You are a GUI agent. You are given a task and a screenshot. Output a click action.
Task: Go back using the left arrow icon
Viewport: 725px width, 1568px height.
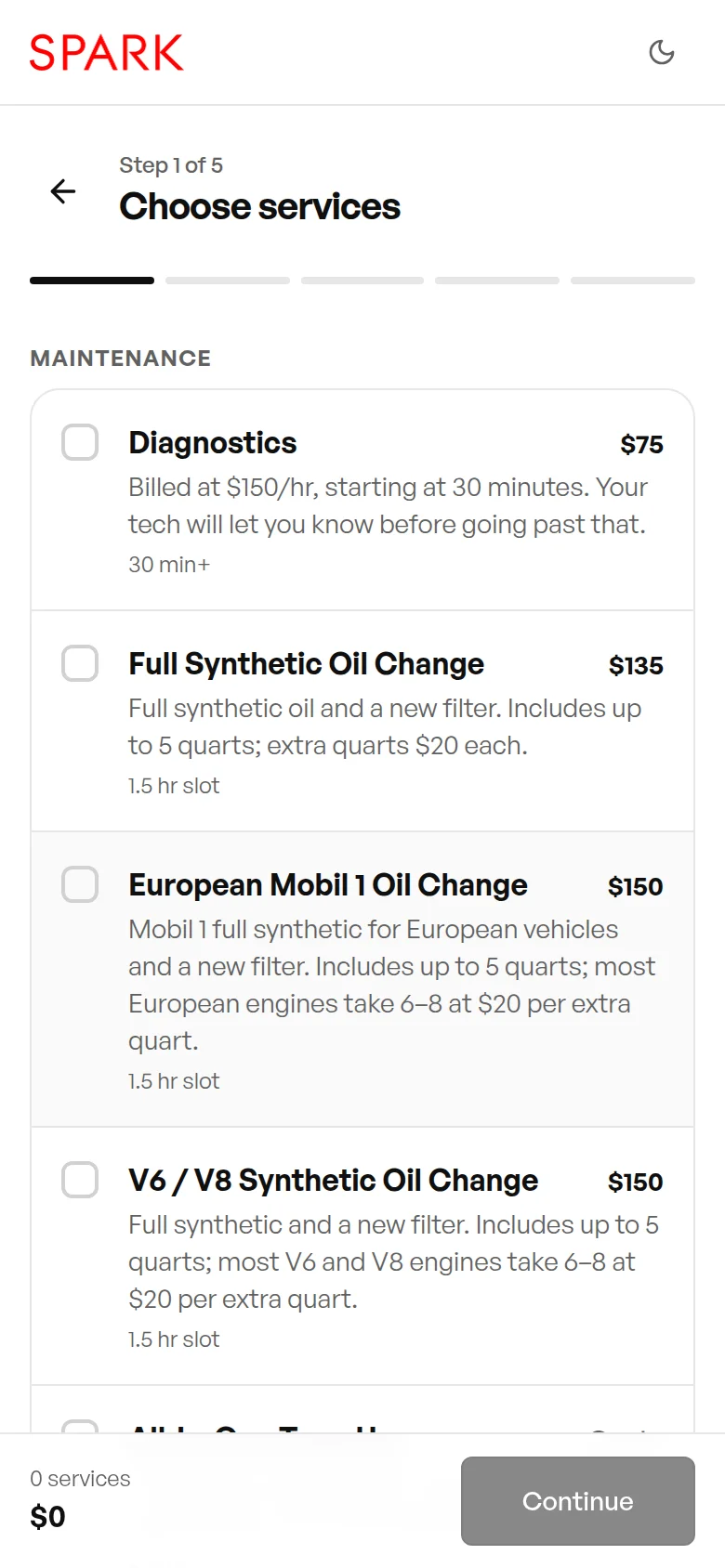63,191
